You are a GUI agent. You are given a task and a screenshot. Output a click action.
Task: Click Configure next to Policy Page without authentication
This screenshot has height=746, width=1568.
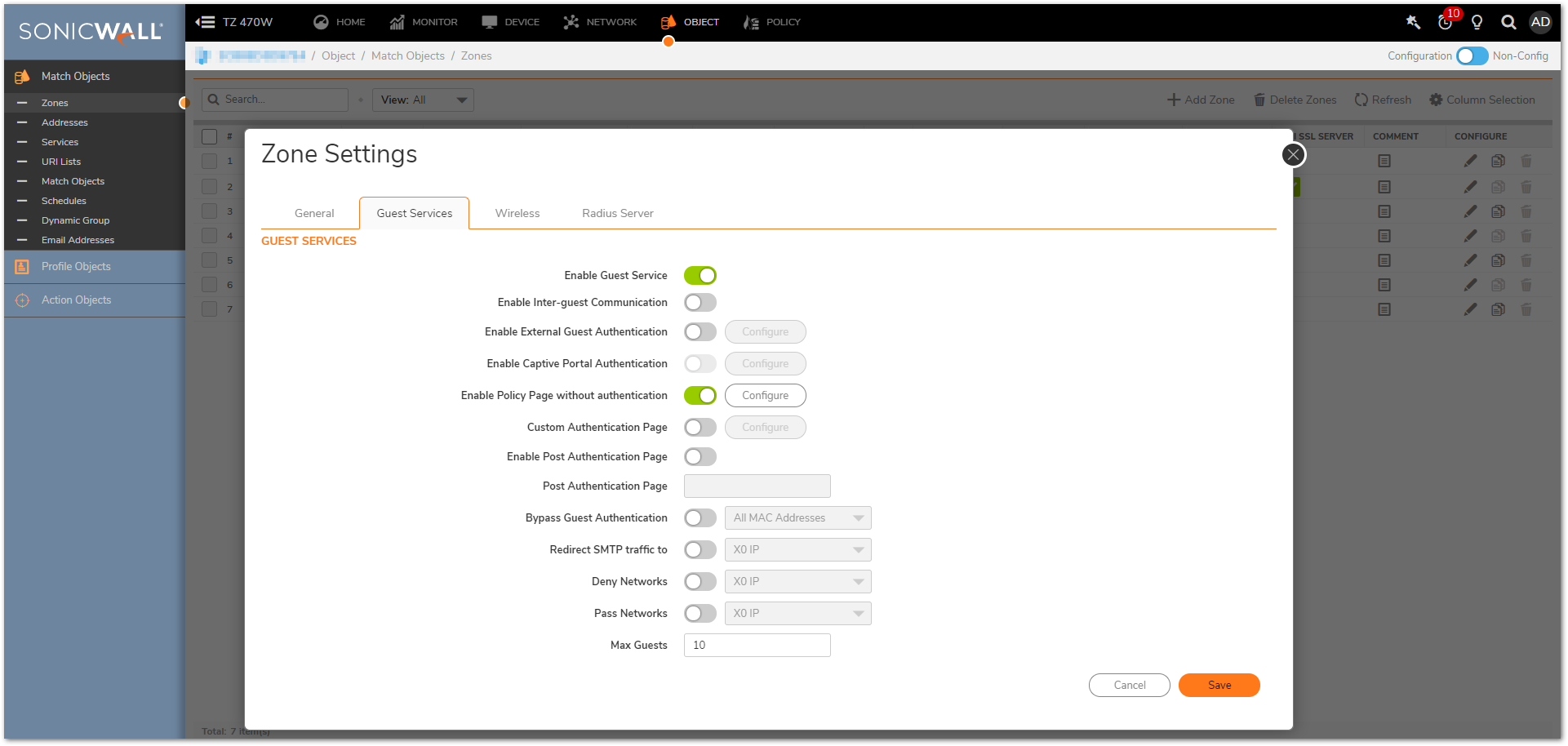point(765,396)
